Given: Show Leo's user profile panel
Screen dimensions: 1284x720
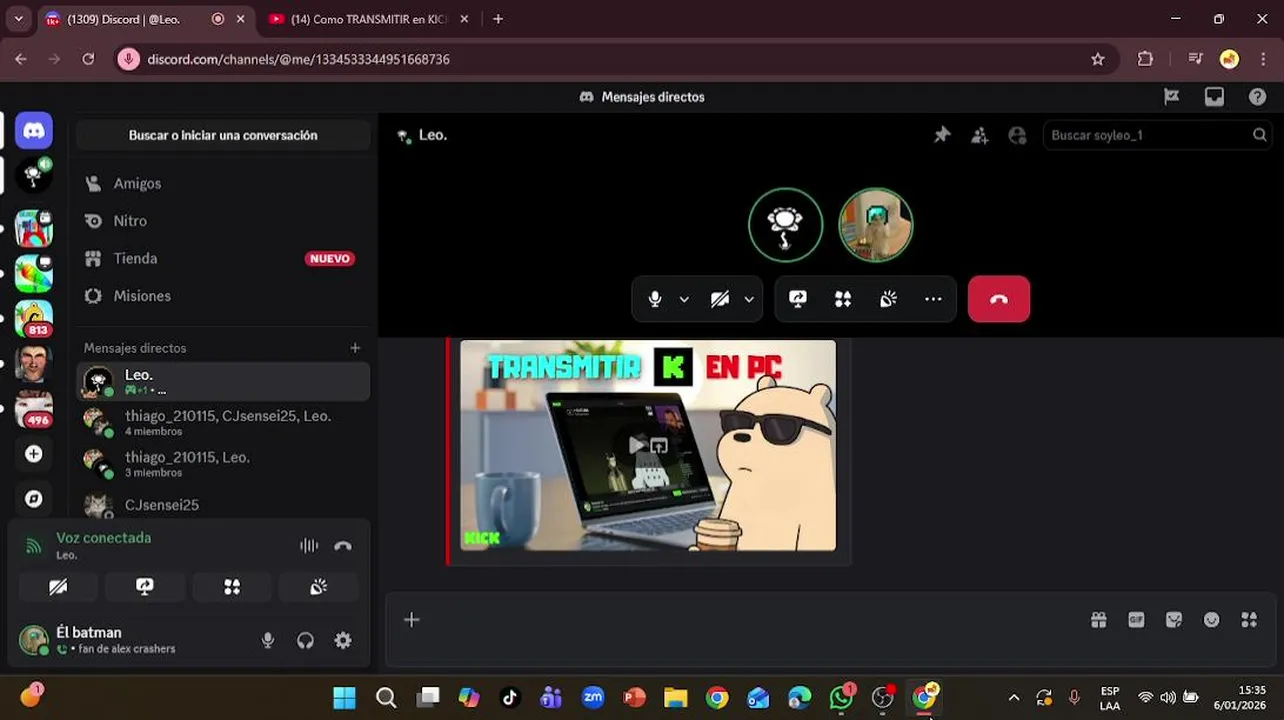Looking at the screenshot, I should (x=1017, y=135).
